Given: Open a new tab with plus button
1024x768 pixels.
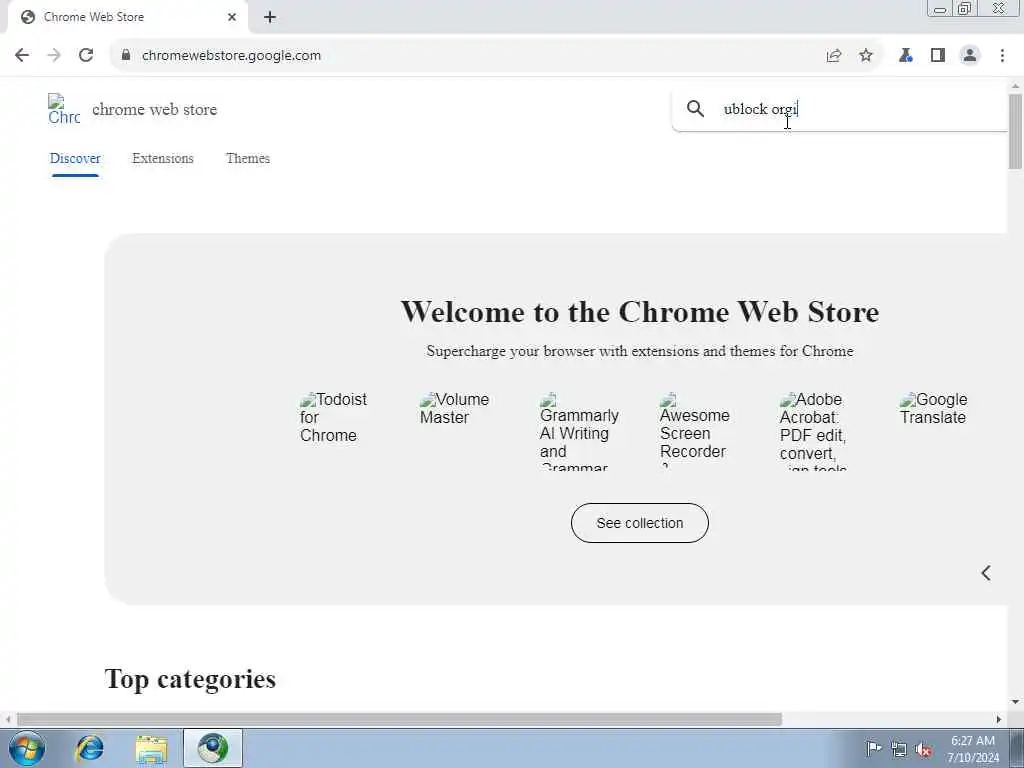Looking at the screenshot, I should (270, 17).
